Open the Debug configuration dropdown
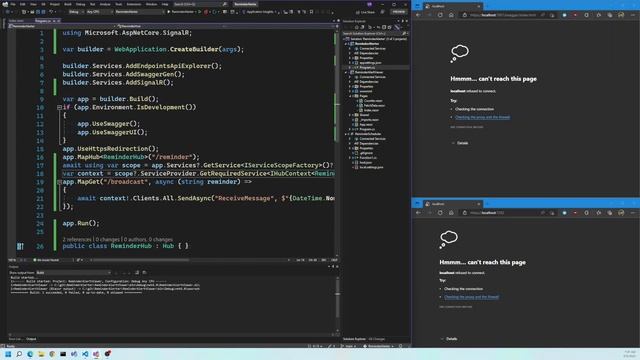This screenshot has height=360, width=640. click(x=76, y=12)
